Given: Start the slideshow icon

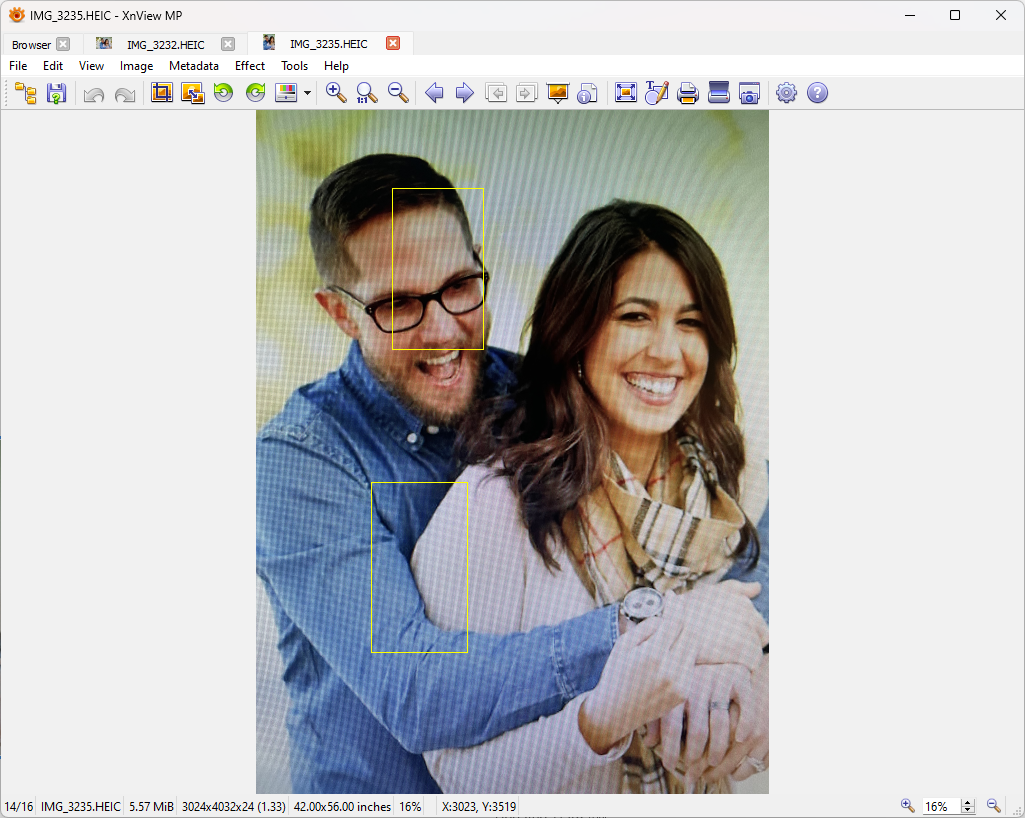Looking at the screenshot, I should (558, 93).
